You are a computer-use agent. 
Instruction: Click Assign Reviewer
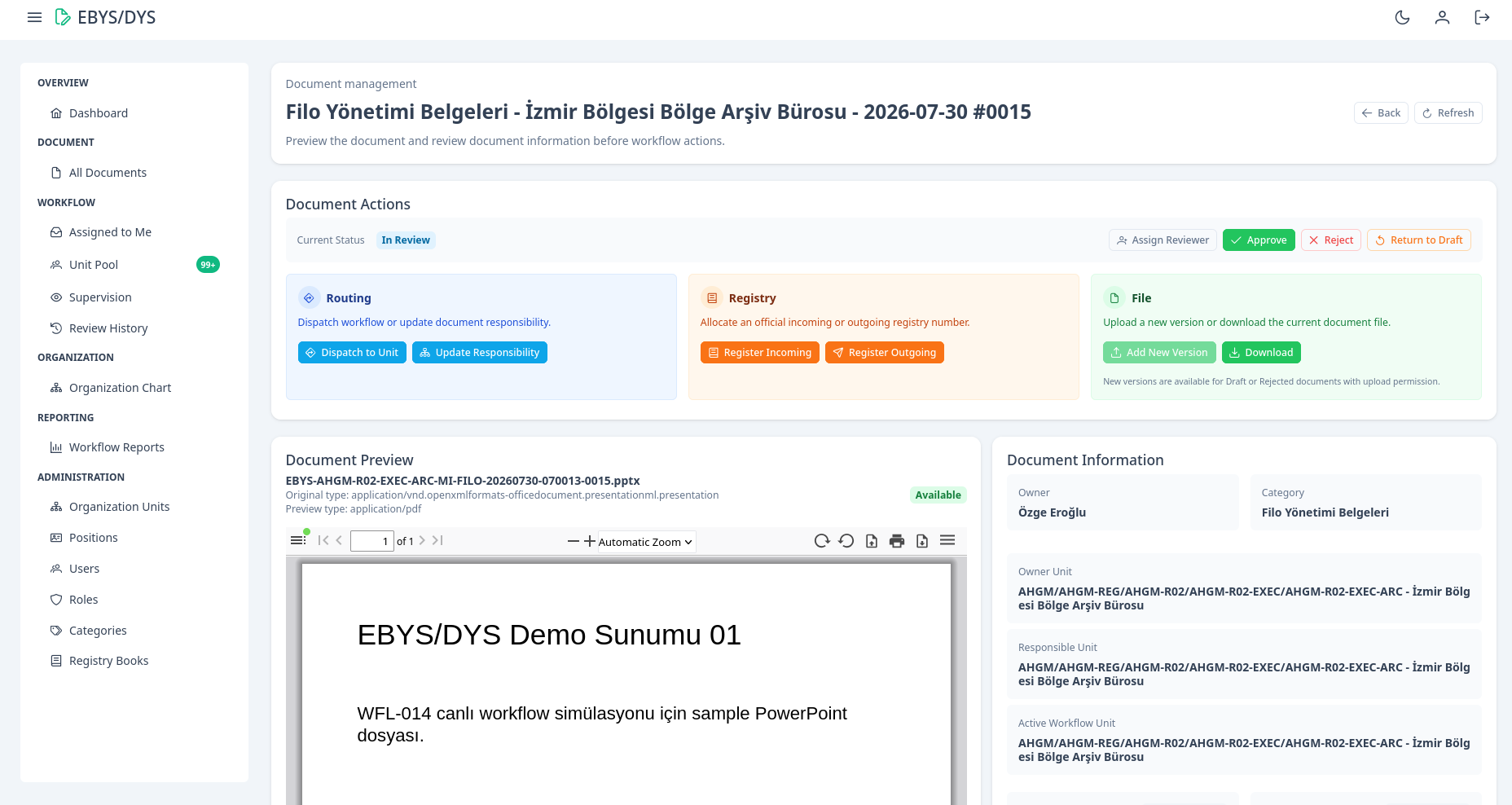click(x=1163, y=240)
